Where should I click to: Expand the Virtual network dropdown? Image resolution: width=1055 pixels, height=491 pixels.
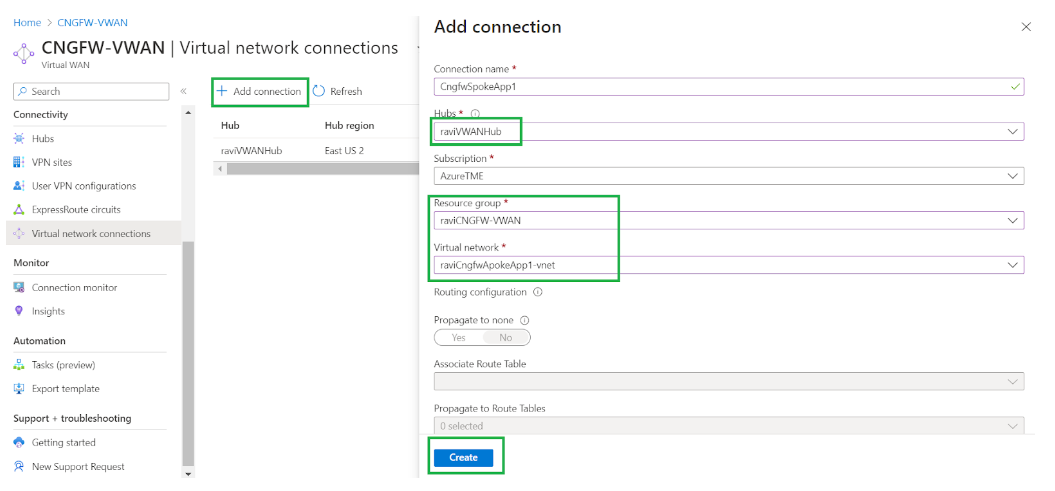(x=1014, y=265)
